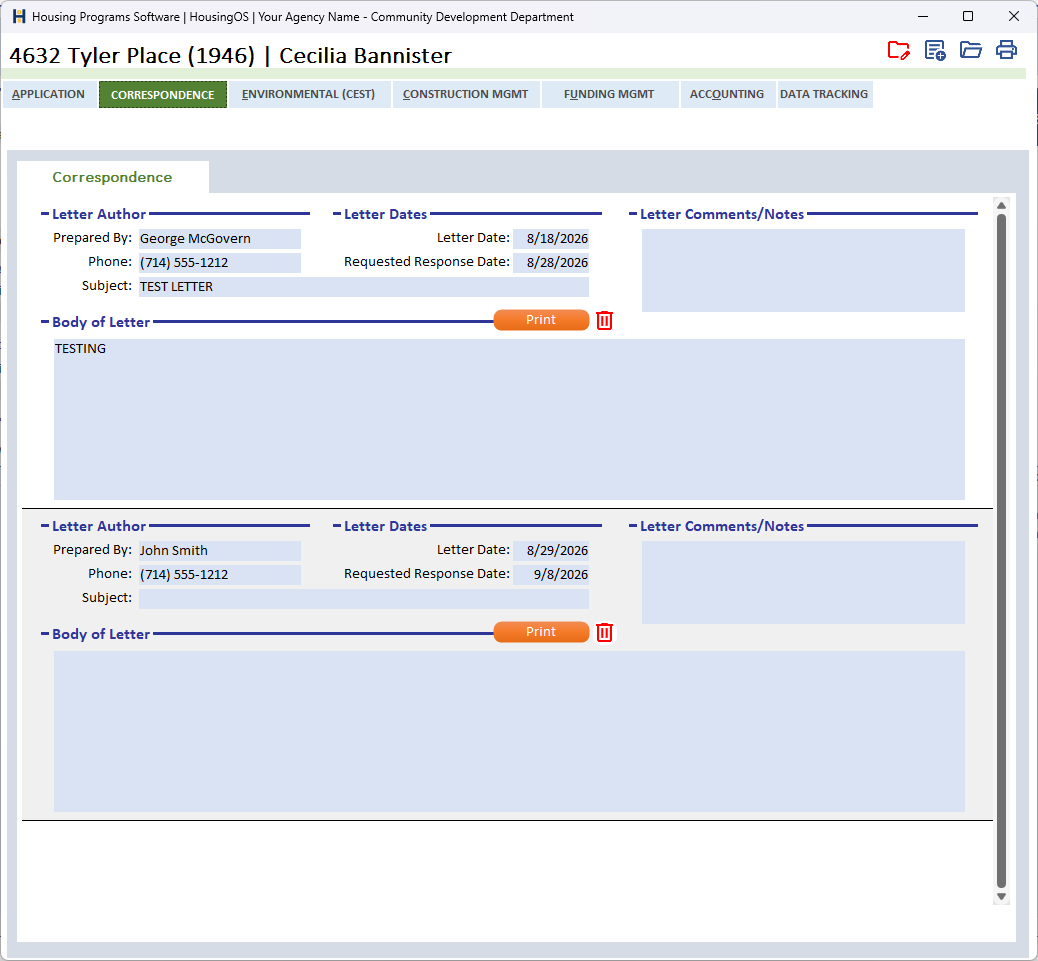The width and height of the screenshot is (1038, 961).
Task: Open the blue folder icon in header
Action: pyautogui.click(x=970, y=50)
